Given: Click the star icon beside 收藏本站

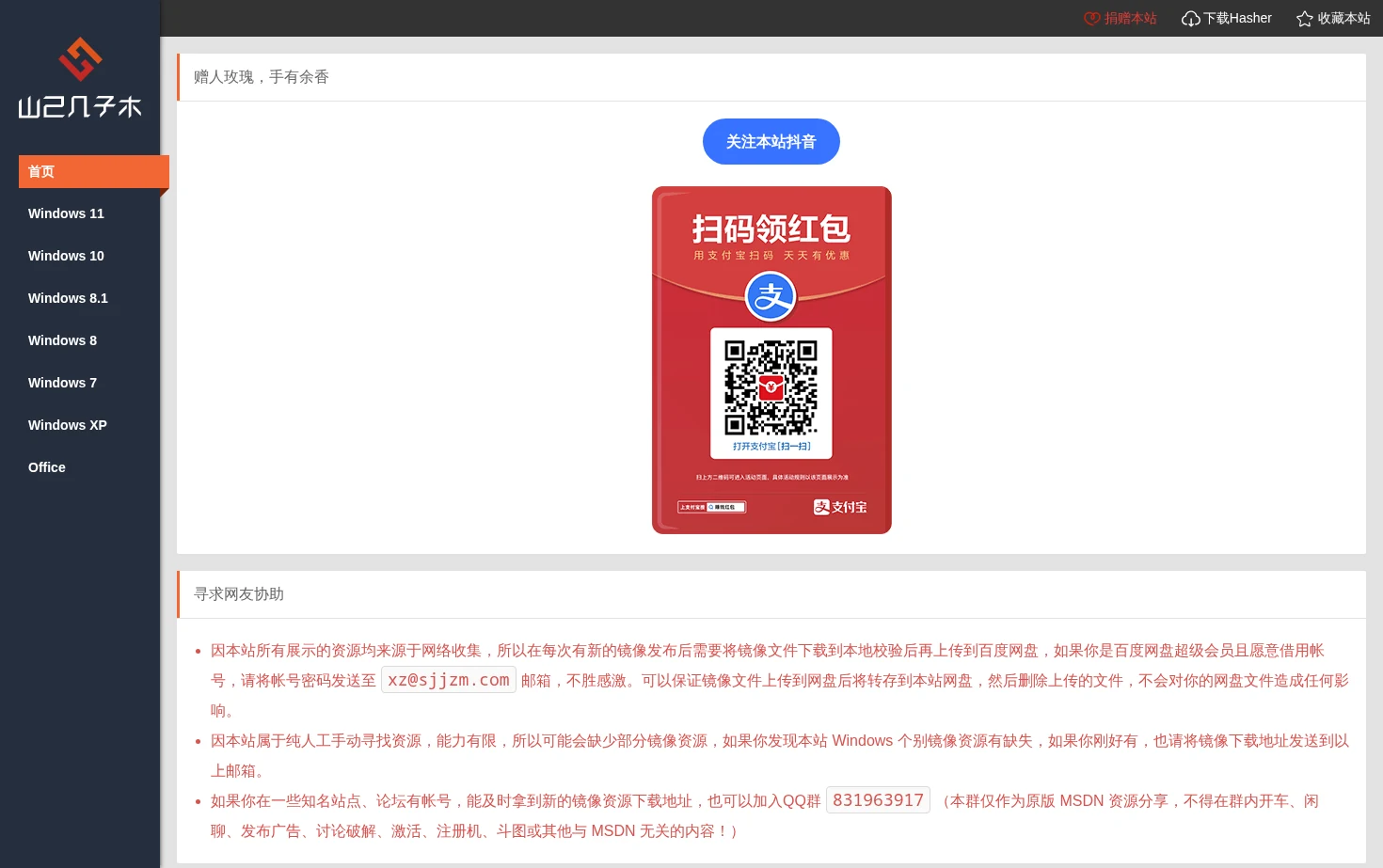Looking at the screenshot, I should [1305, 19].
